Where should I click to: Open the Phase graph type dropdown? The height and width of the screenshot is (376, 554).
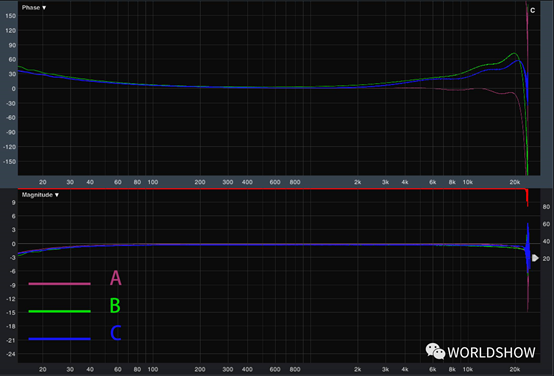[34, 7]
